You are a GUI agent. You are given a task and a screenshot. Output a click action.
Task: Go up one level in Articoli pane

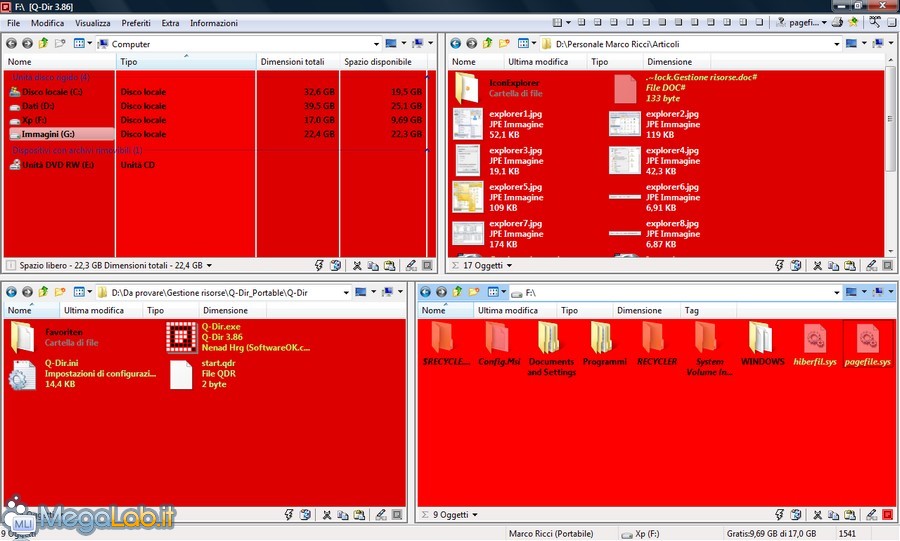click(x=487, y=44)
